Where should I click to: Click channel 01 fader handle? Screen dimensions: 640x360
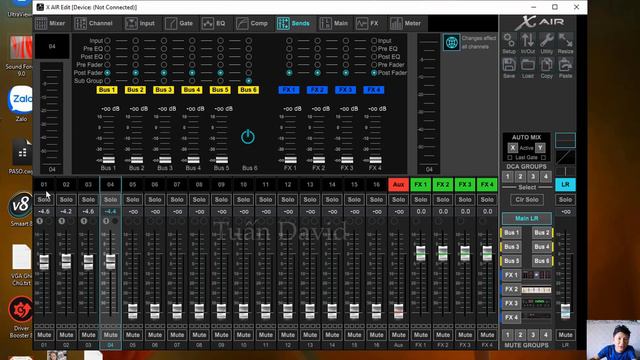[x=44, y=262]
